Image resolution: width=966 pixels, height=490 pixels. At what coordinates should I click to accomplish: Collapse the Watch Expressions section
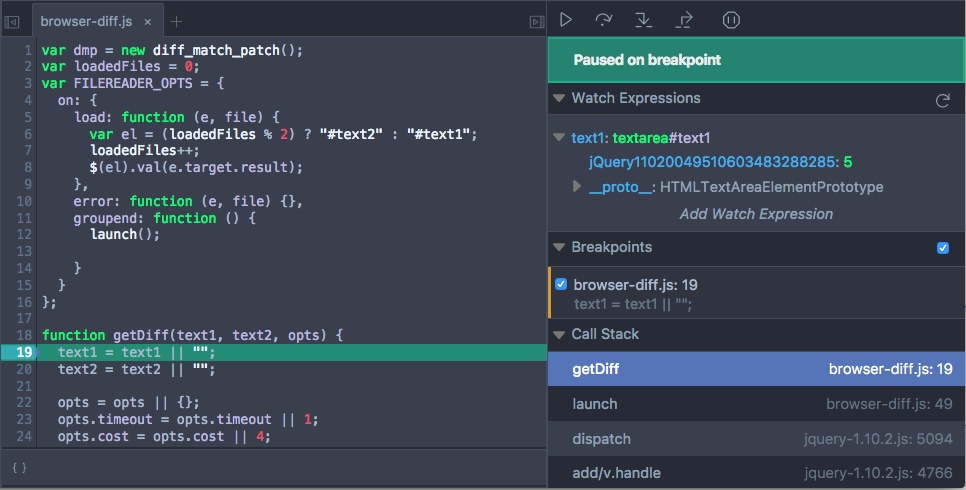(559, 99)
